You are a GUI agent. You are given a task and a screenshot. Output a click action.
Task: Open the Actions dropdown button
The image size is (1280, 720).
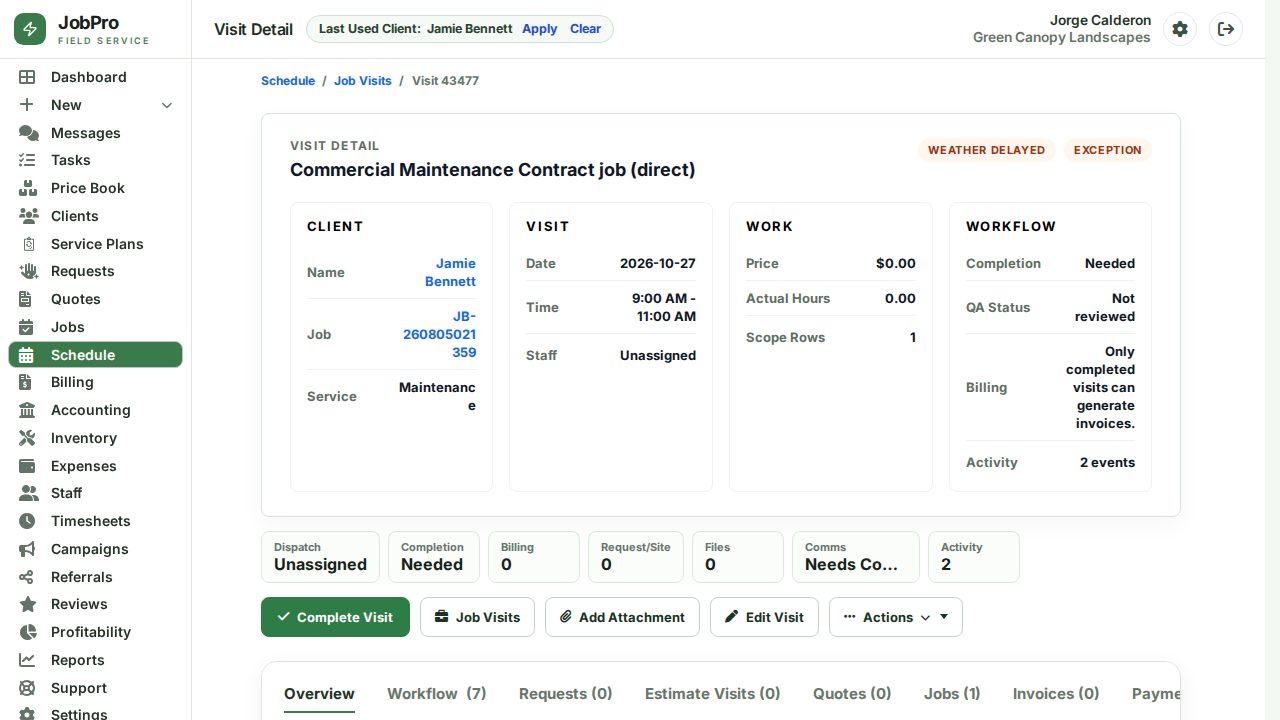[x=896, y=617]
